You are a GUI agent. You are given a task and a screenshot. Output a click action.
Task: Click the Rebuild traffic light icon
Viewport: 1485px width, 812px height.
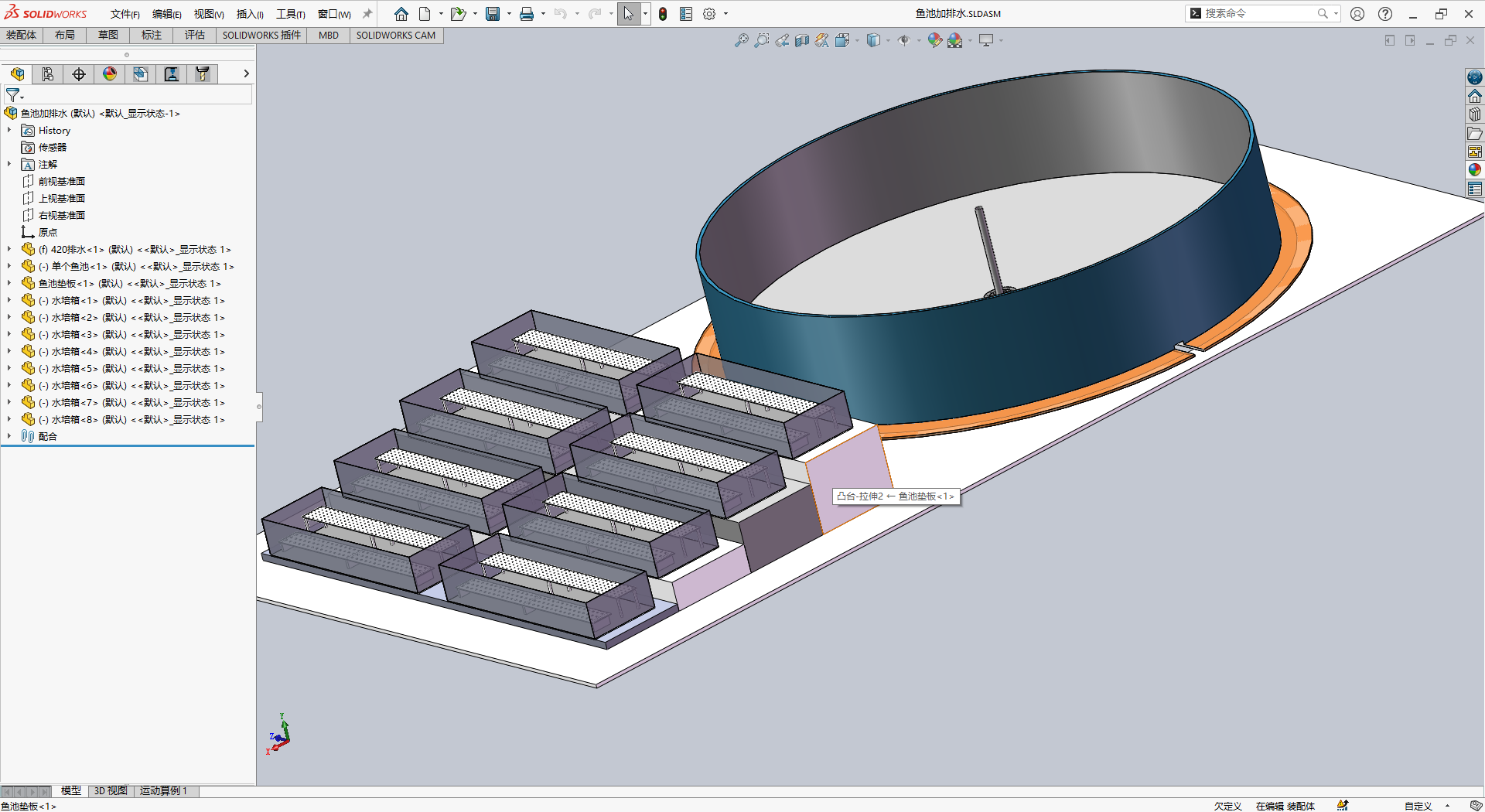[x=663, y=14]
